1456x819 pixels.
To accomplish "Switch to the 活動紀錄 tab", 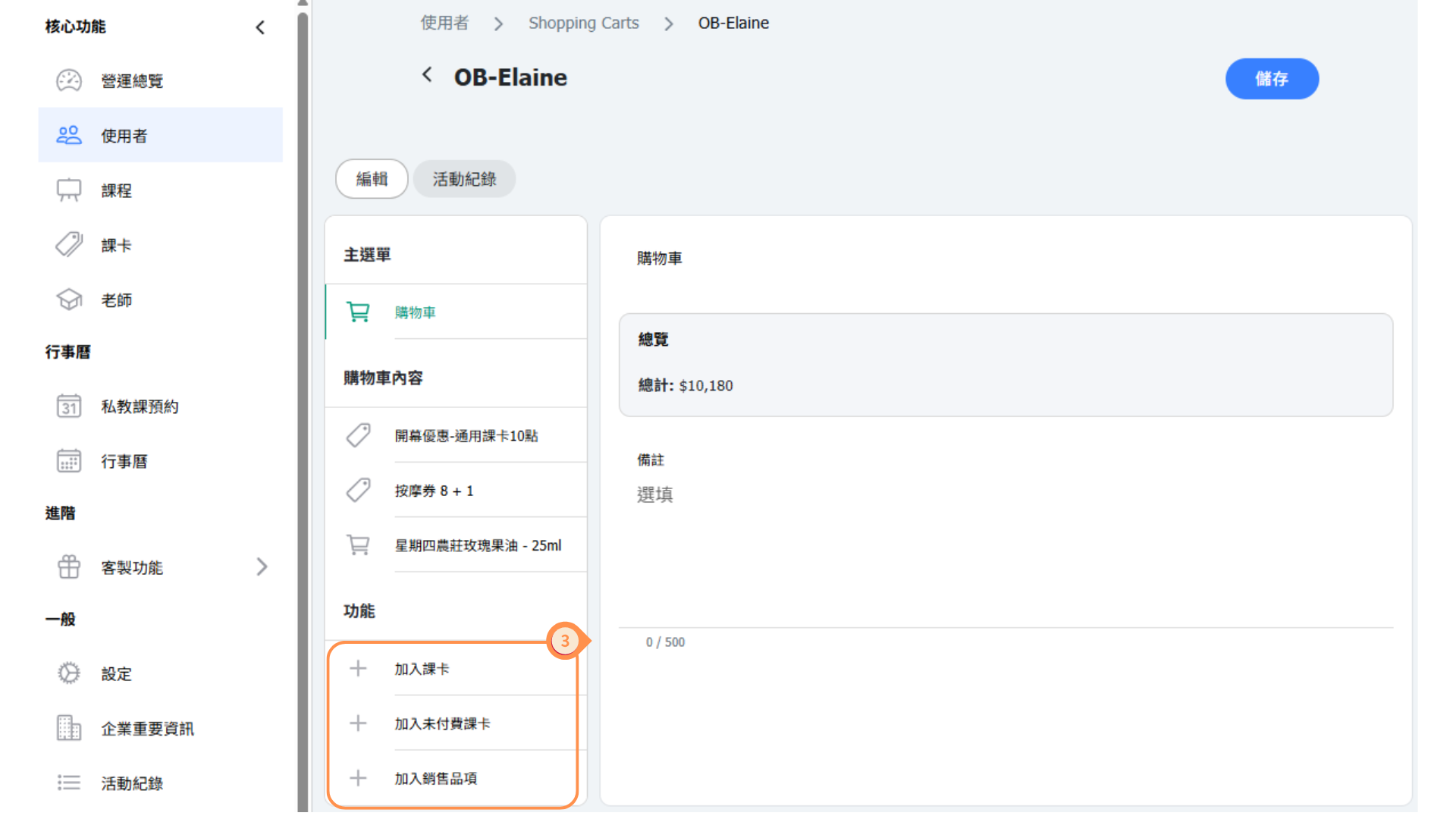I will [464, 179].
